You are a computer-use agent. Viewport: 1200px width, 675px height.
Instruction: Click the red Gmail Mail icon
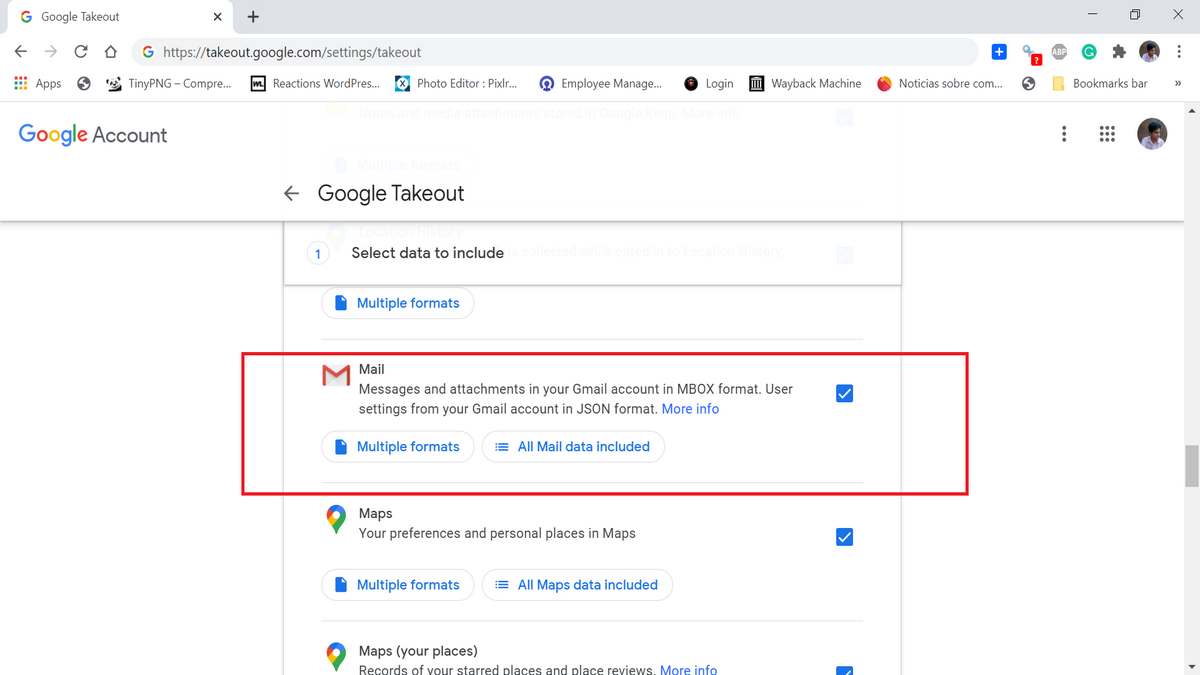tap(336, 375)
